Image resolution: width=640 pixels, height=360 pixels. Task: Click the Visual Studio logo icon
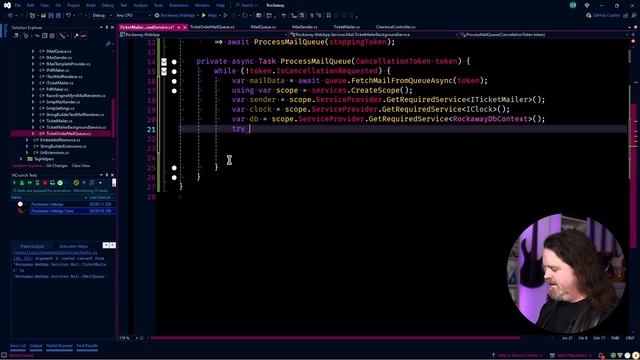point(7,5)
